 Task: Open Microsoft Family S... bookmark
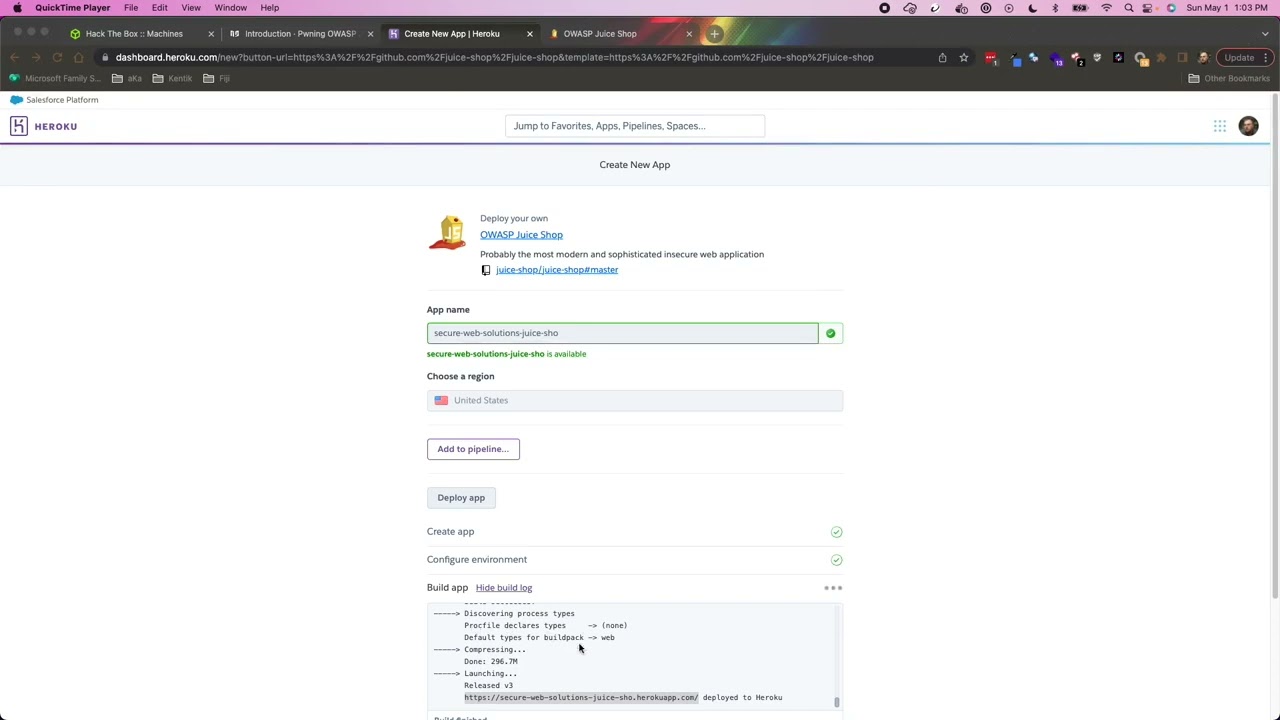coord(56,78)
